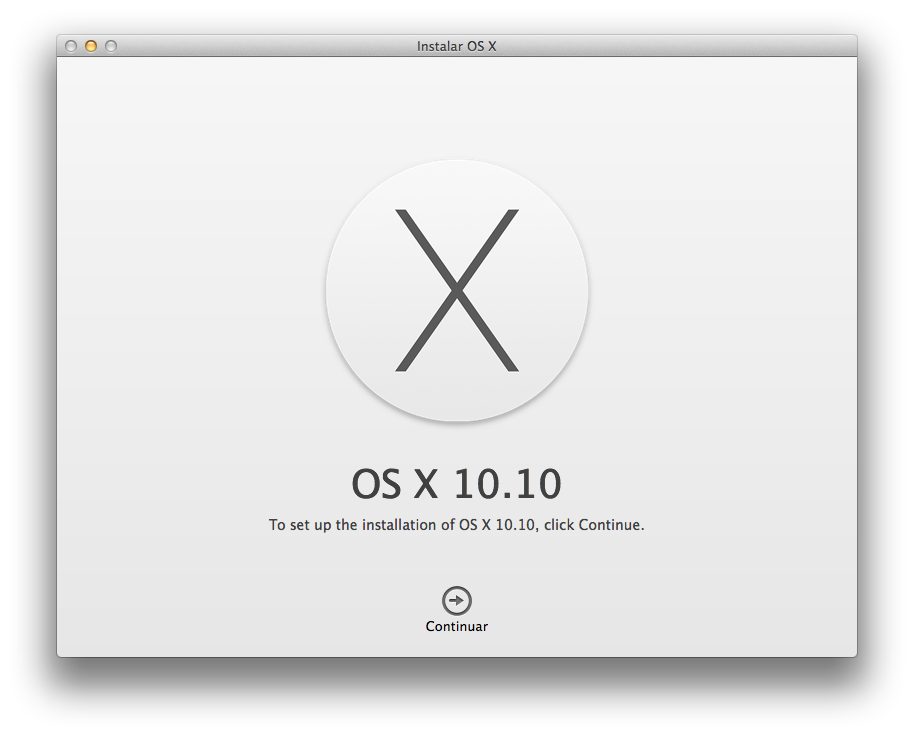Click the "OS X" part of heading

point(395,485)
